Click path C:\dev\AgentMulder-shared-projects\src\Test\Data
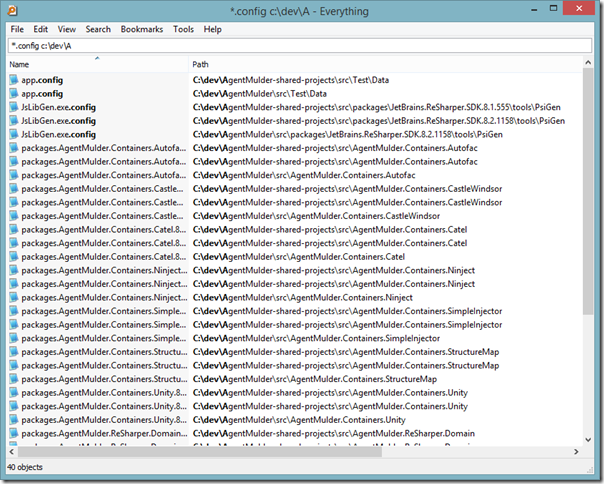 (x=291, y=80)
